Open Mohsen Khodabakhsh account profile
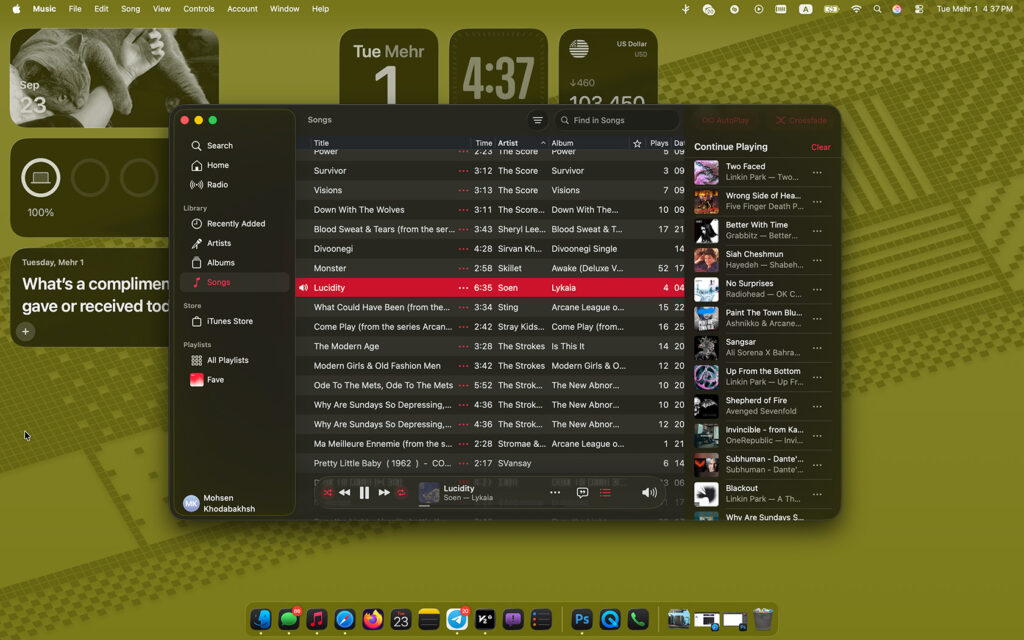Image resolution: width=1024 pixels, height=640 pixels. (220, 503)
